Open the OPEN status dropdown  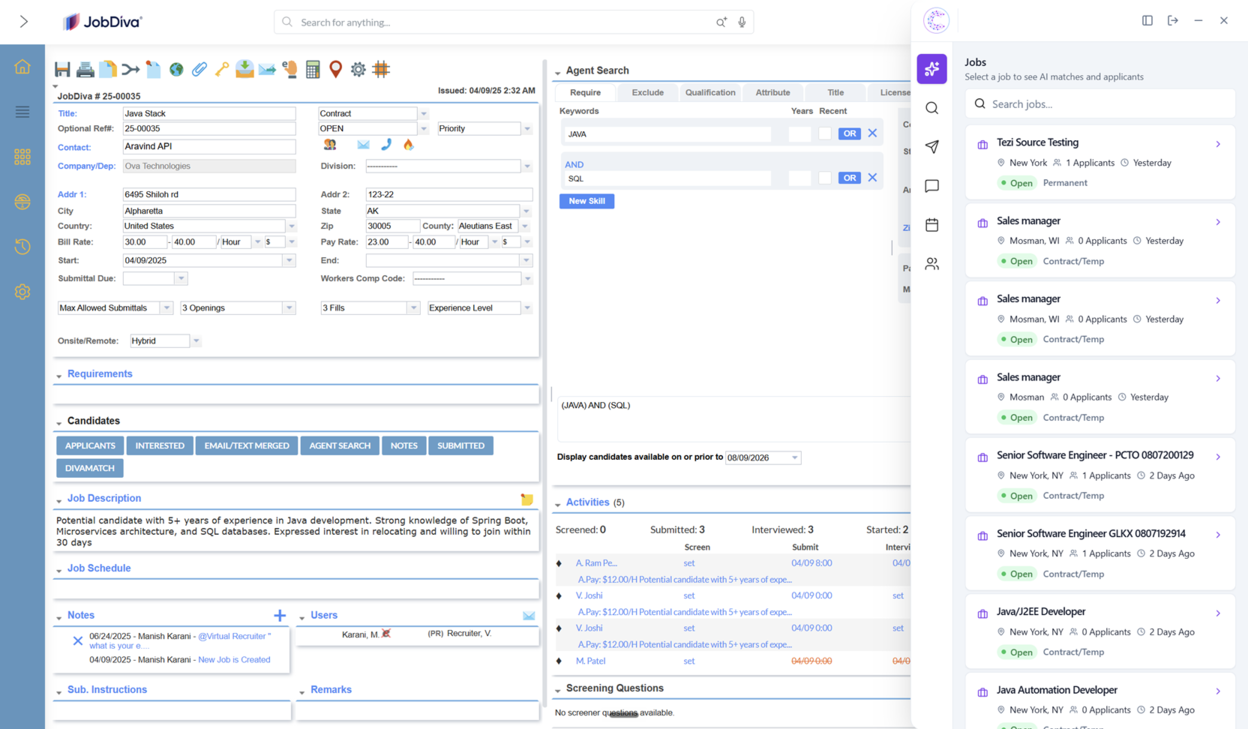(424, 129)
